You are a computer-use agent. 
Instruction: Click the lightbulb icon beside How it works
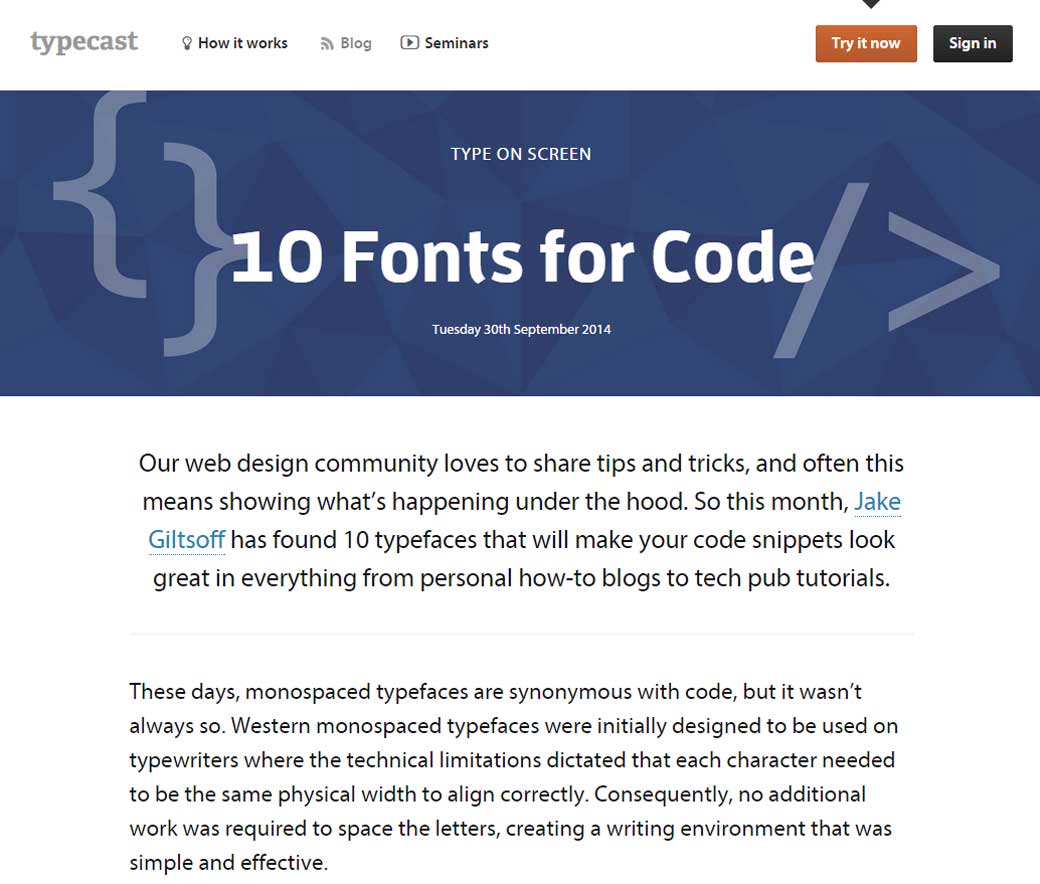pyautogui.click(x=186, y=44)
